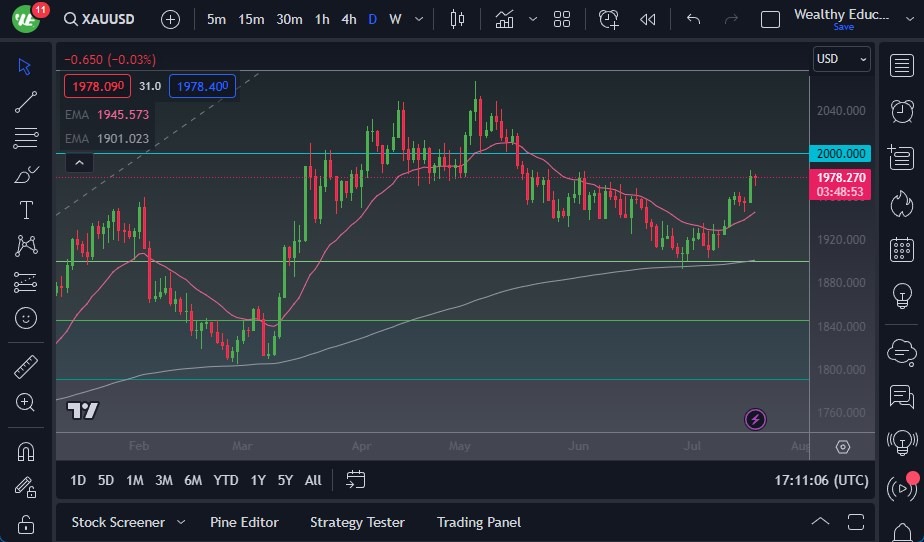This screenshot has width=924, height=542.
Task: Select the 4h timeframe button
Action: coord(348,19)
